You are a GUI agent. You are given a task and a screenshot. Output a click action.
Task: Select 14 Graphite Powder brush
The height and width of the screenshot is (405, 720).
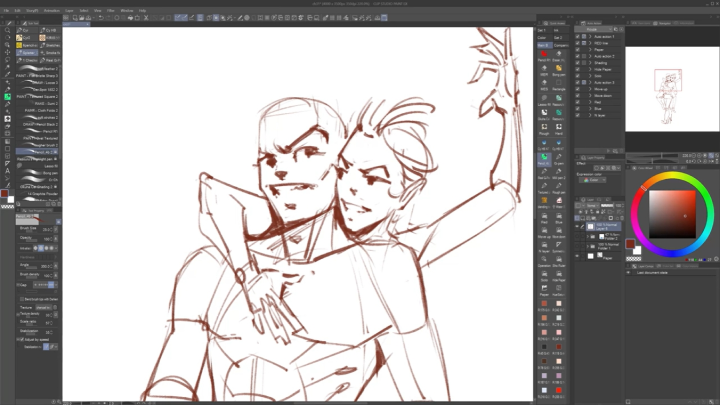tap(38, 194)
